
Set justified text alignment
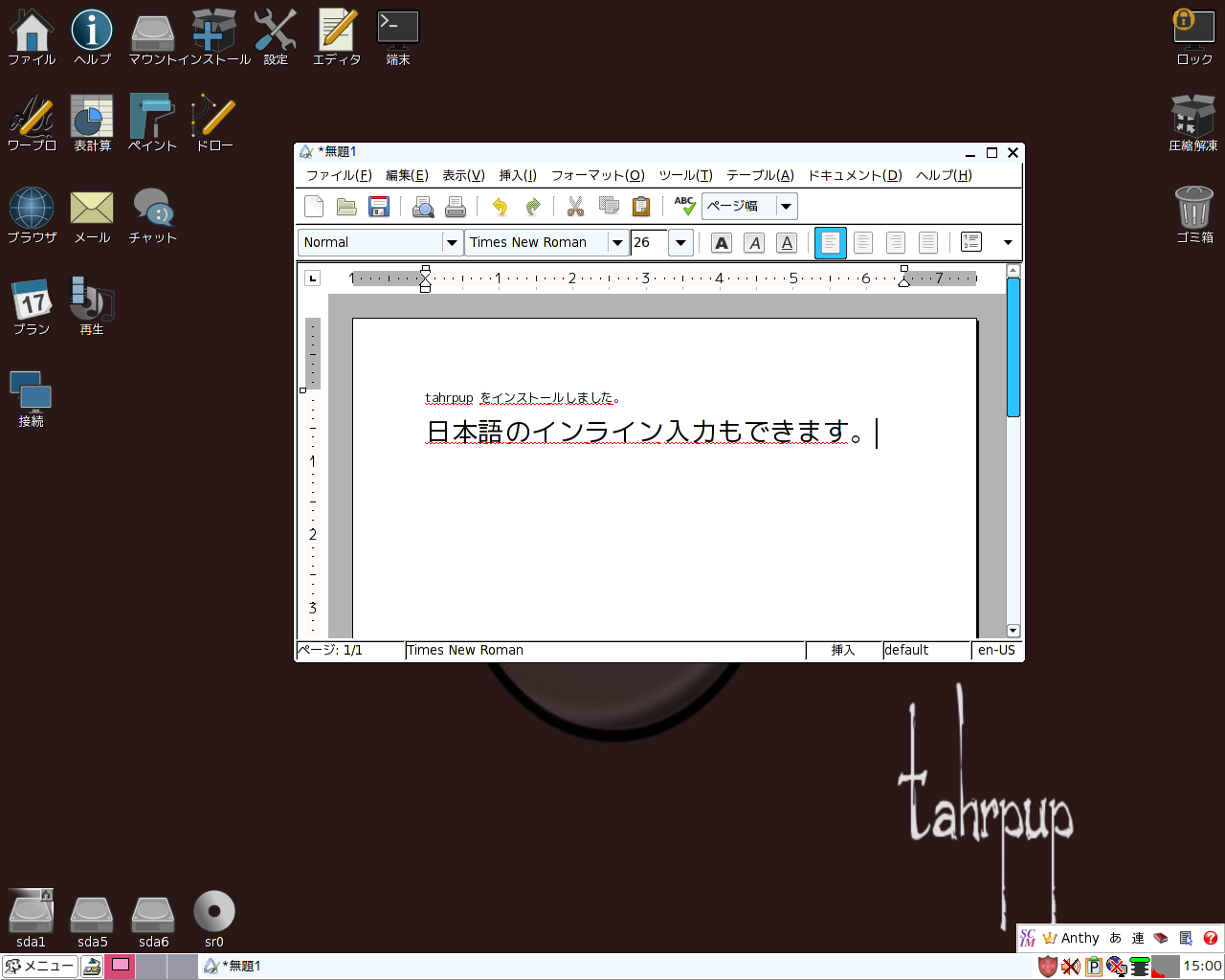tap(928, 243)
